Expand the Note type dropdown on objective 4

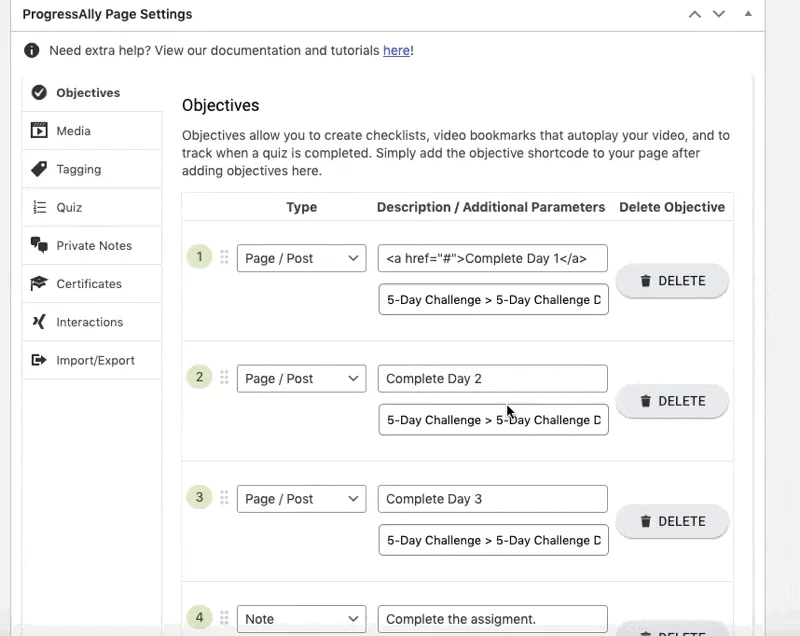click(301, 618)
